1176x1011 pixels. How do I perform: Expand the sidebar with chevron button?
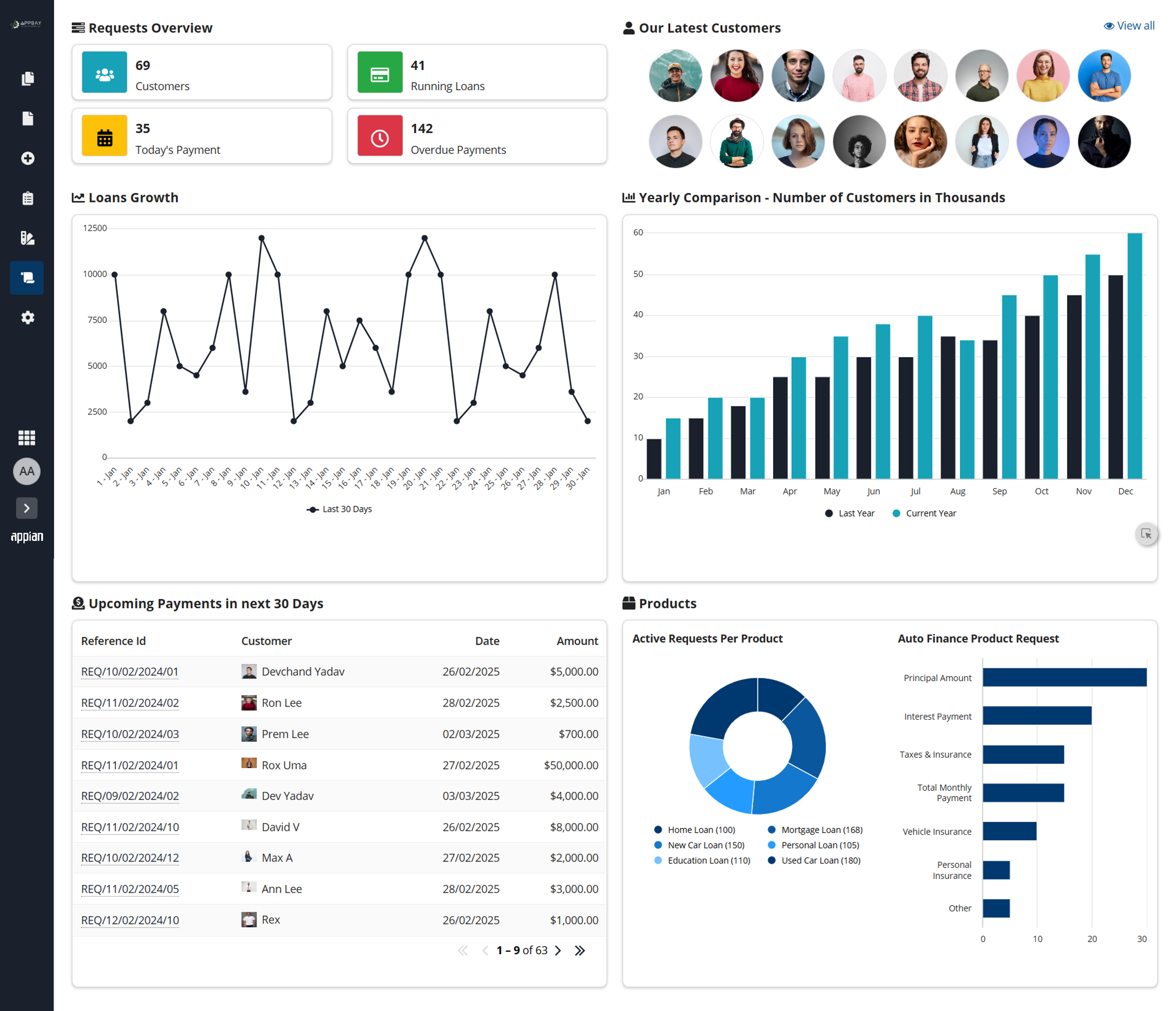click(27, 508)
